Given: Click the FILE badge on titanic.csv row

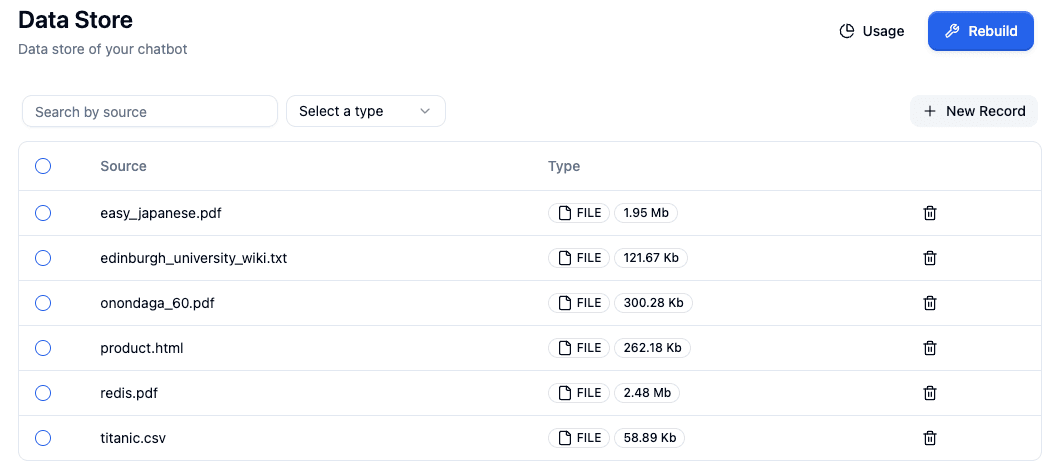Looking at the screenshot, I should [x=579, y=438].
